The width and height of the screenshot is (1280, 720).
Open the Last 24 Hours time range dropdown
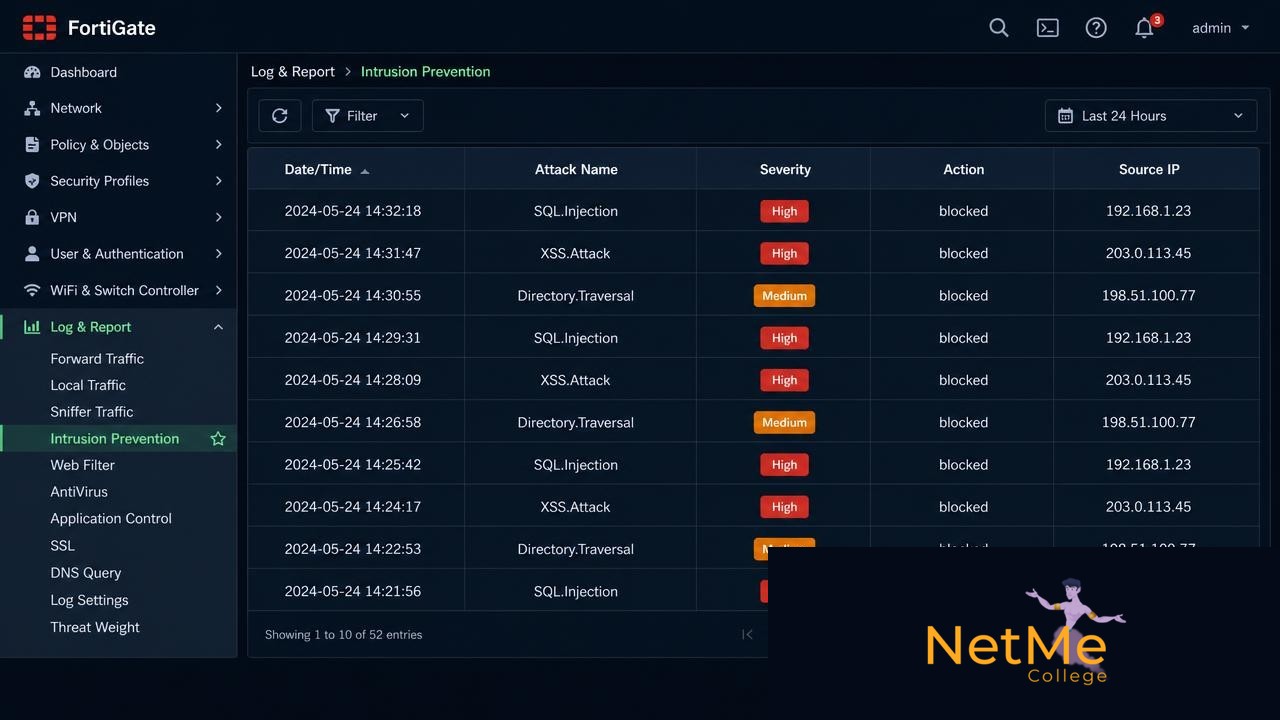1151,116
